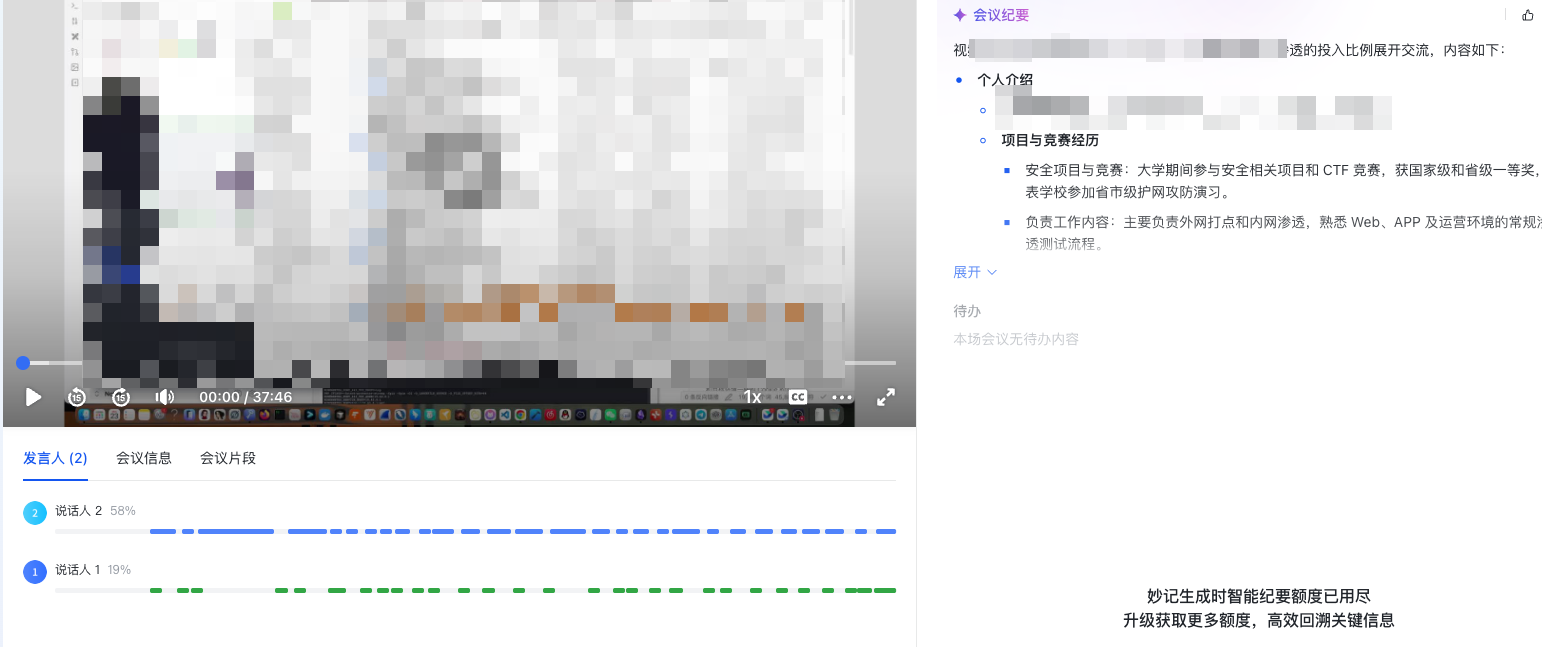Switch to the 会议信息 tab
The width and height of the screenshot is (1542, 647).
[143, 458]
